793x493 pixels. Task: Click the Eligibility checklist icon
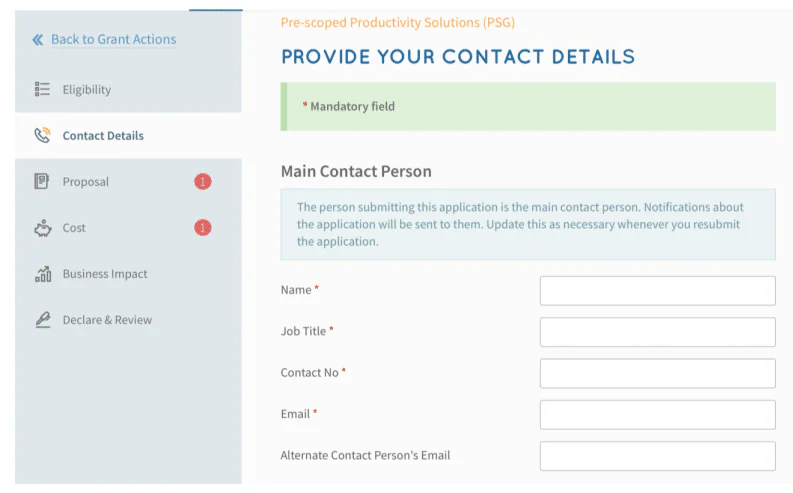tap(42, 89)
